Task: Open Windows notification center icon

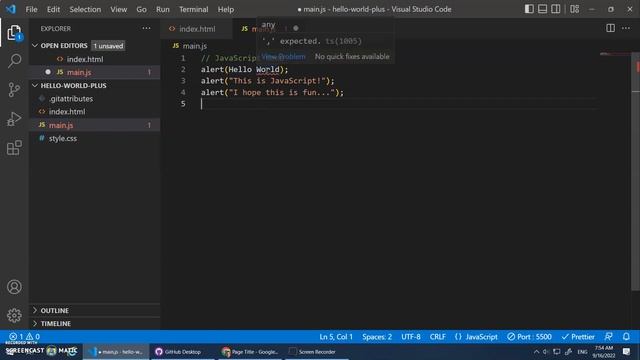Action: pyautogui.click(x=627, y=351)
